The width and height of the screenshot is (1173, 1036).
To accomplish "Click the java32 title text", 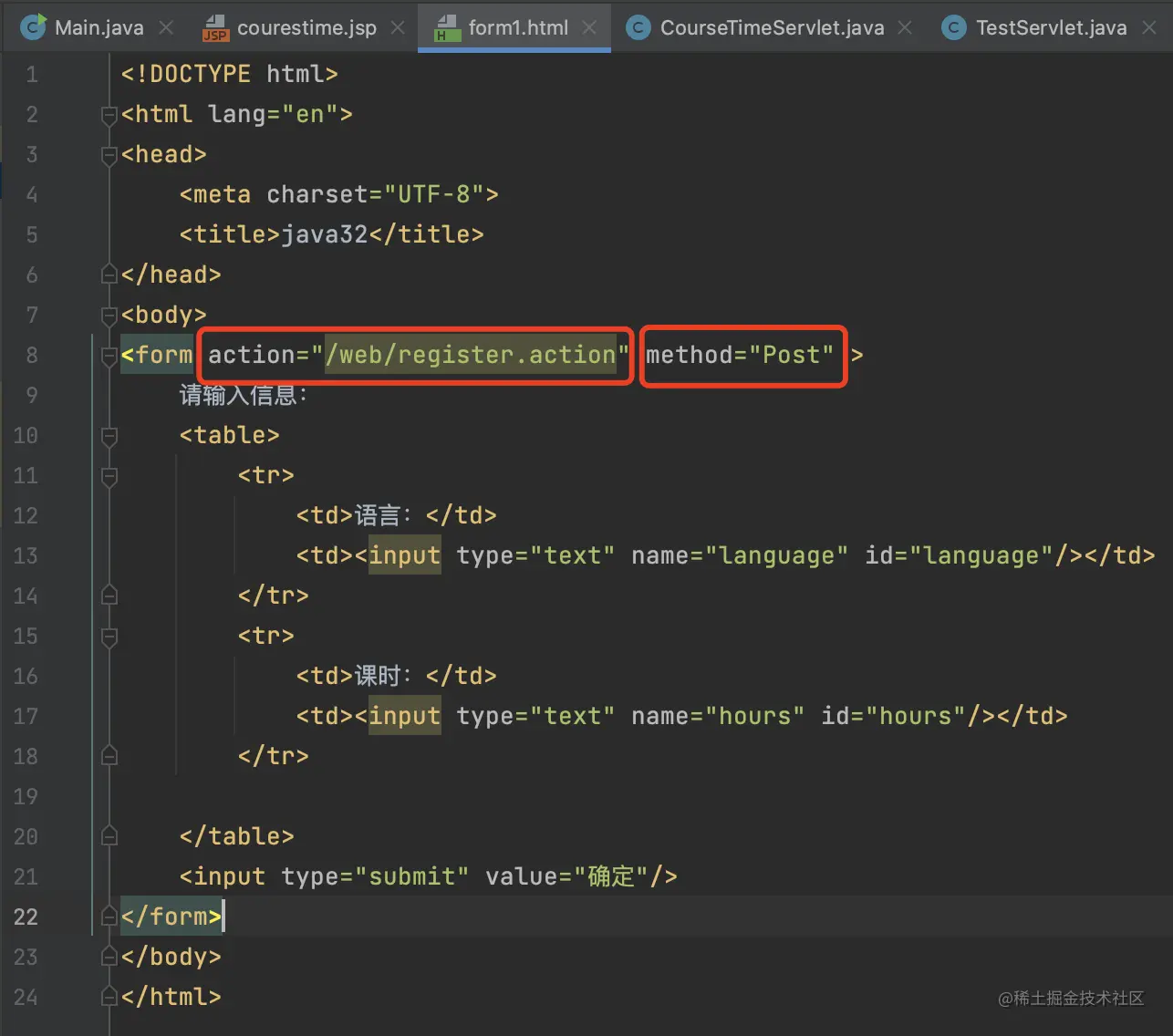I will click(324, 234).
